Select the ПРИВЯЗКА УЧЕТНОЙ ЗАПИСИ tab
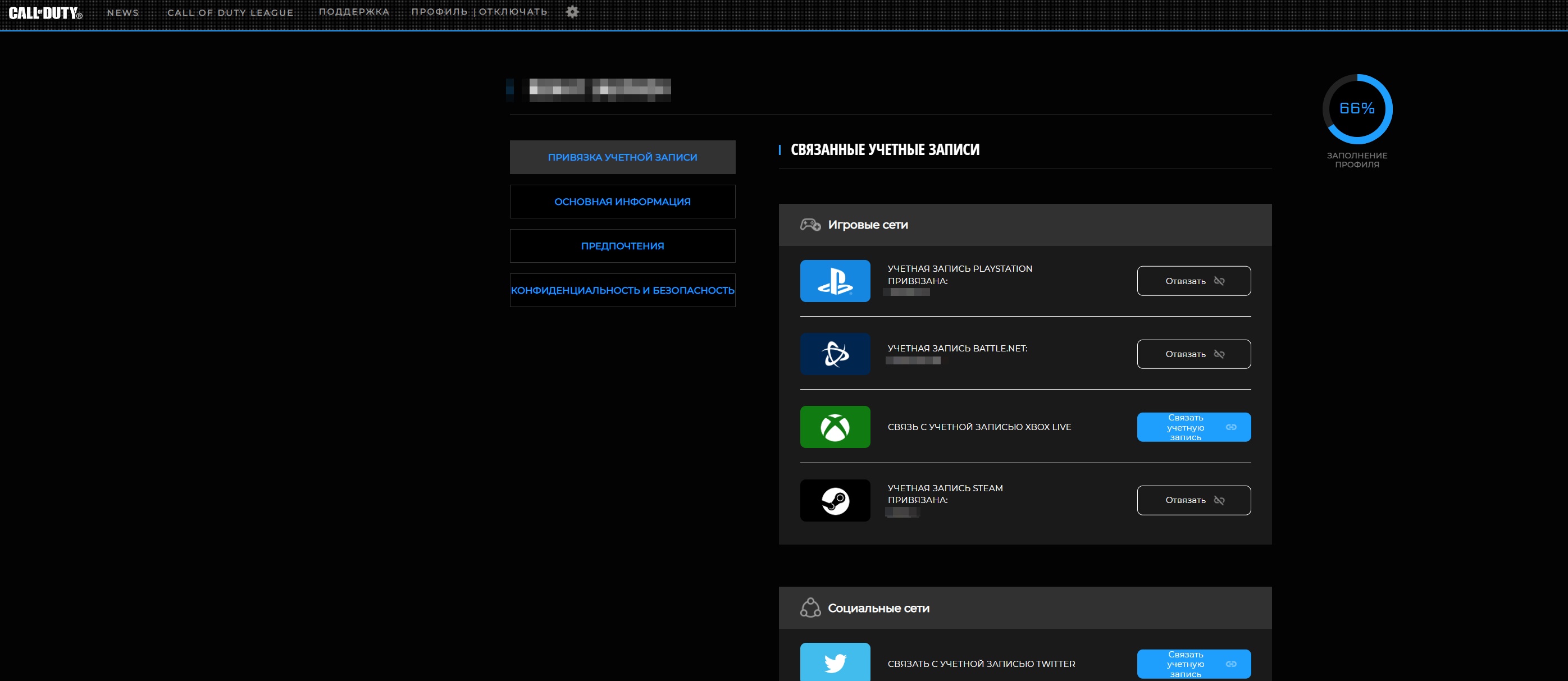 click(x=623, y=157)
